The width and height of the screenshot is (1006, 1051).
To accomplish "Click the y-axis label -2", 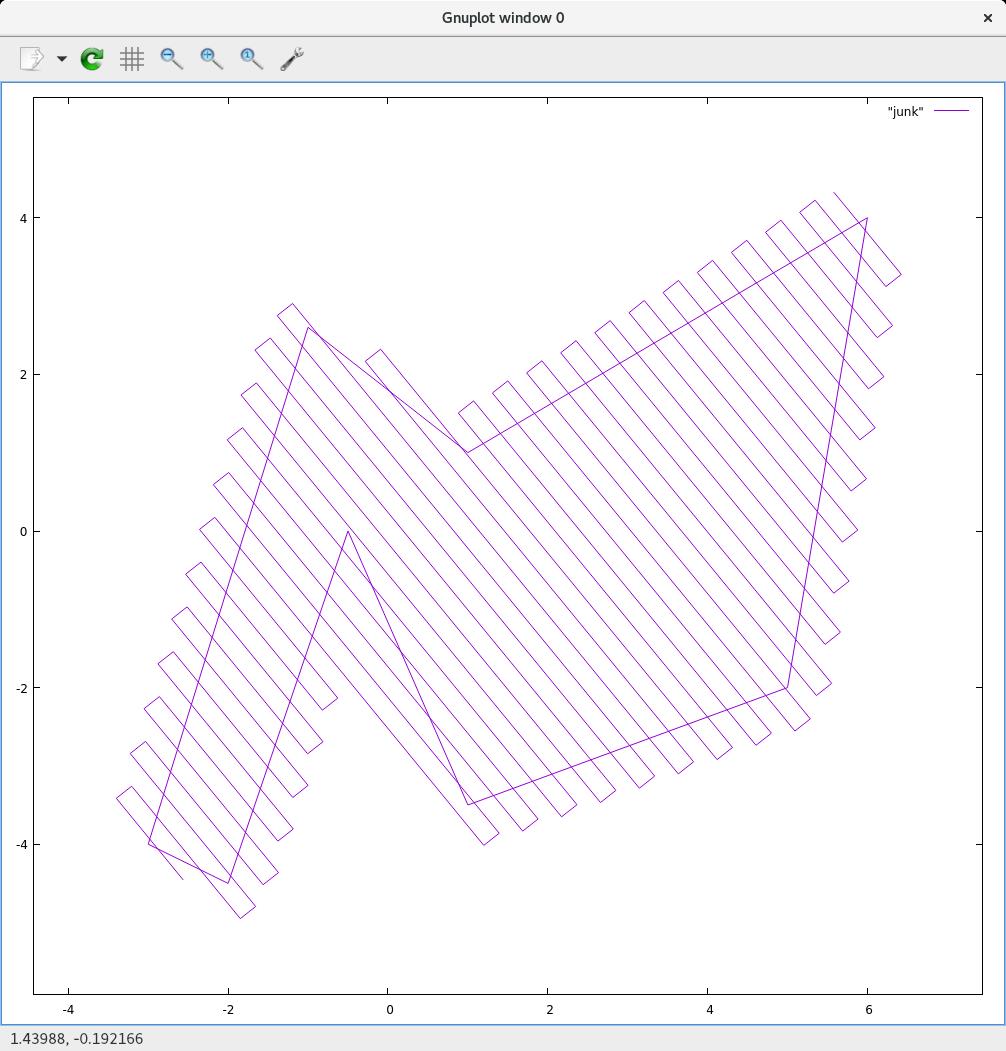I will [x=22, y=688].
